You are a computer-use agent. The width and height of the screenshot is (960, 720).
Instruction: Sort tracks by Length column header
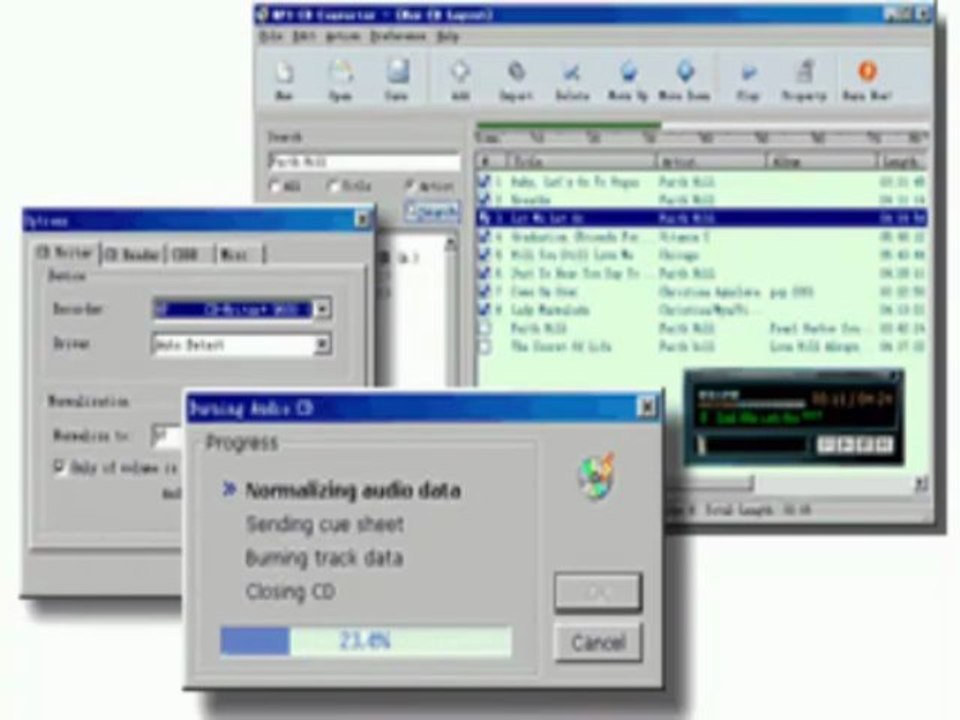coord(902,162)
